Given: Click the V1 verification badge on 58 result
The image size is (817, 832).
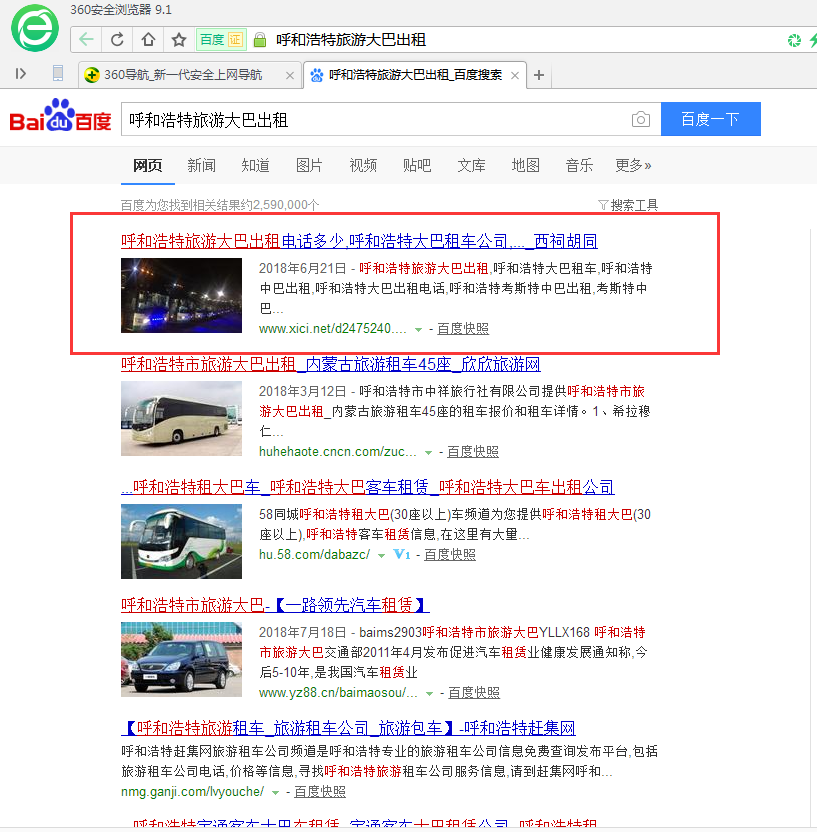Looking at the screenshot, I should [402, 554].
